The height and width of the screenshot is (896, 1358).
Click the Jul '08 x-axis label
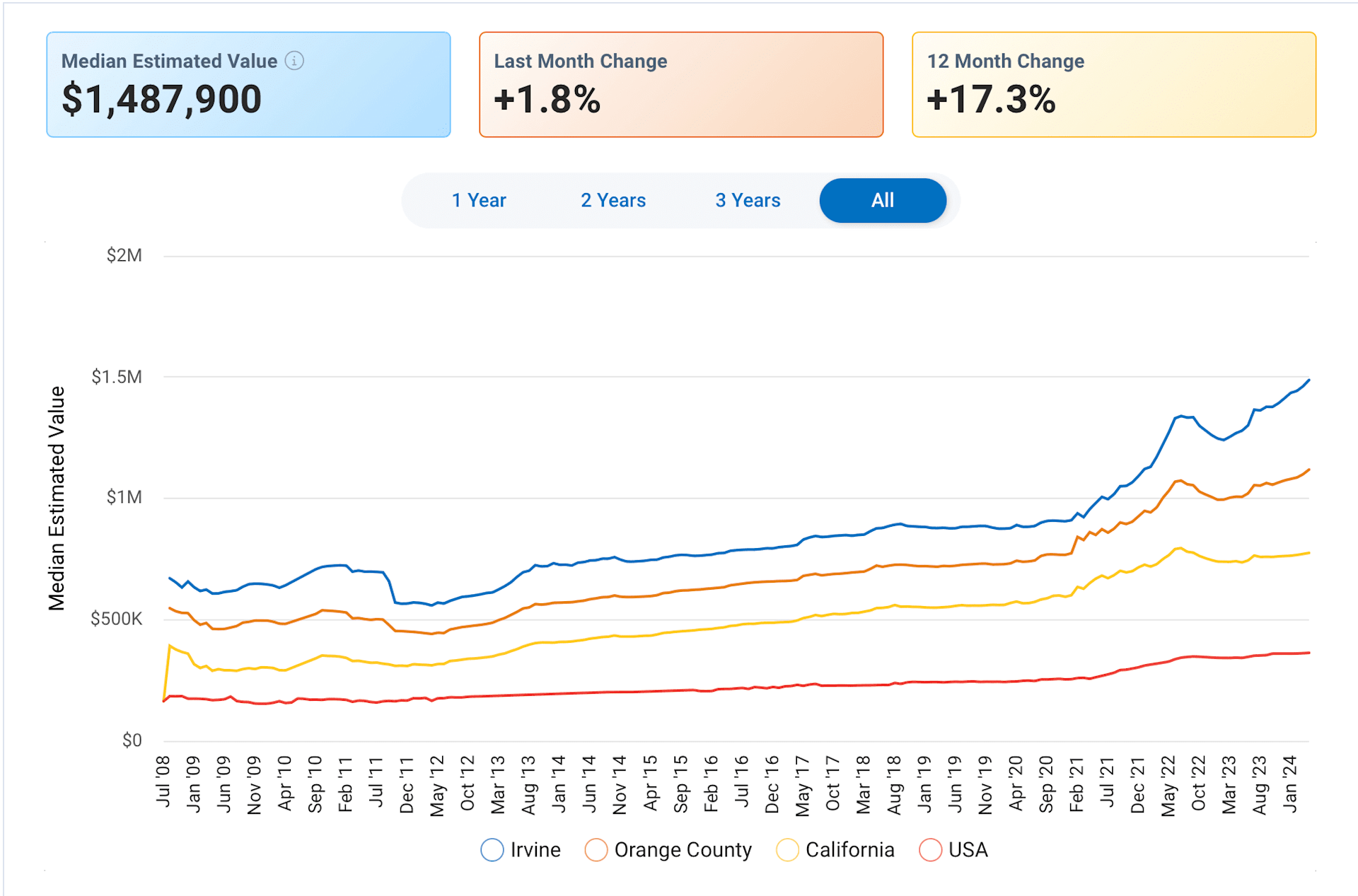tap(163, 781)
